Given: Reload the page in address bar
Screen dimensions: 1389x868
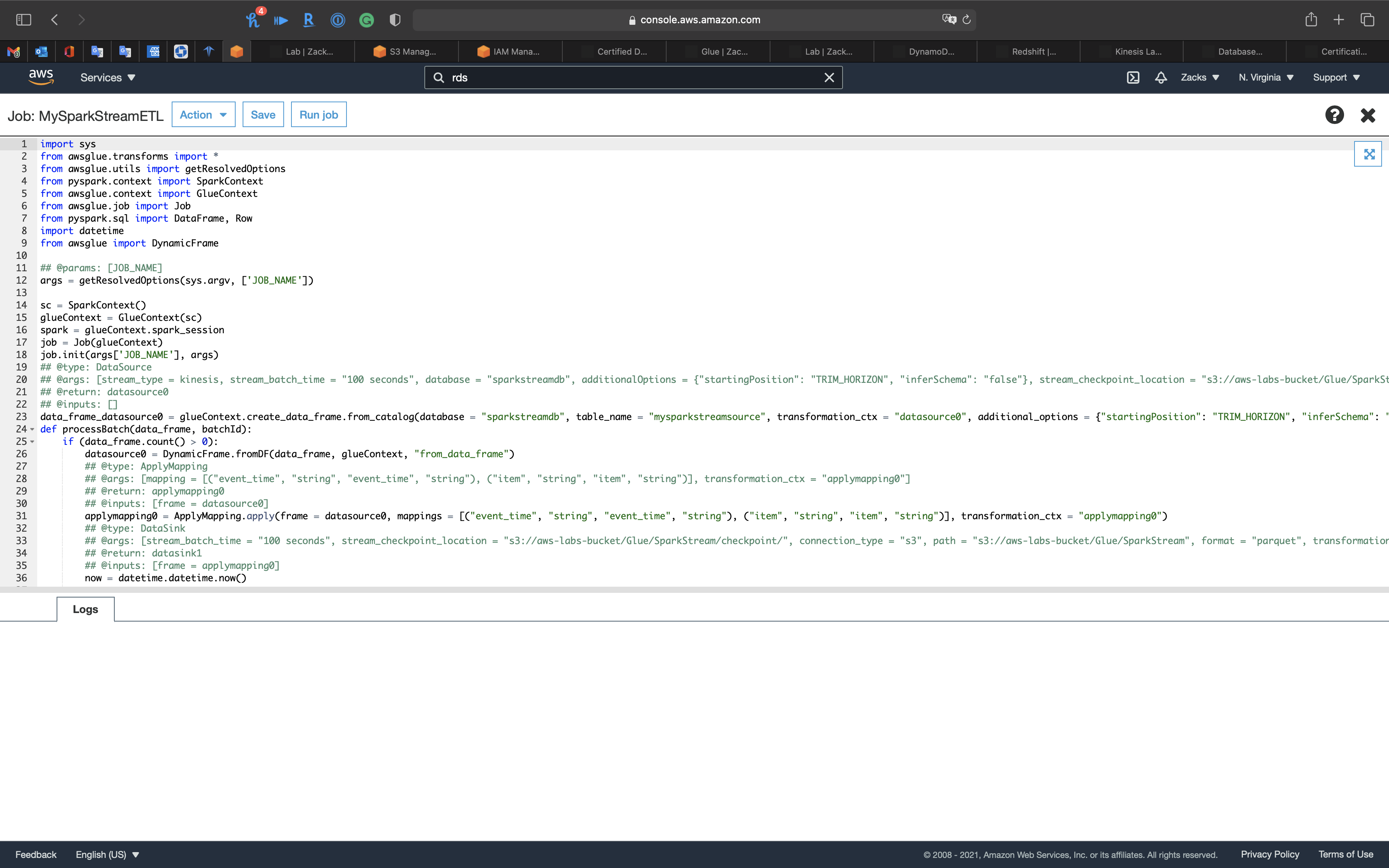Looking at the screenshot, I should (967, 20).
